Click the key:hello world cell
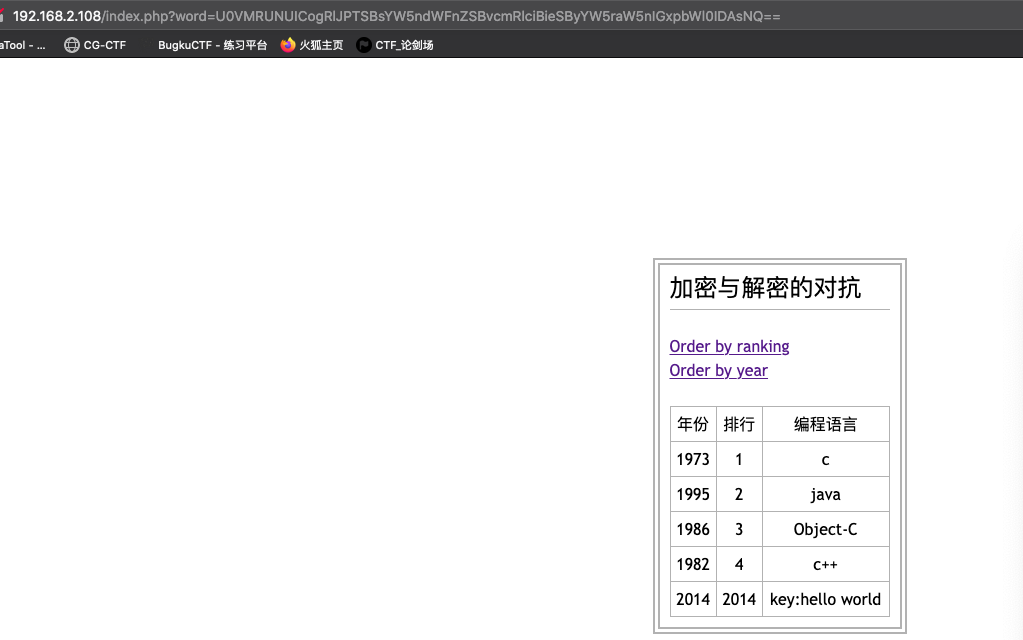This screenshot has height=640, width=1023. click(x=825, y=599)
